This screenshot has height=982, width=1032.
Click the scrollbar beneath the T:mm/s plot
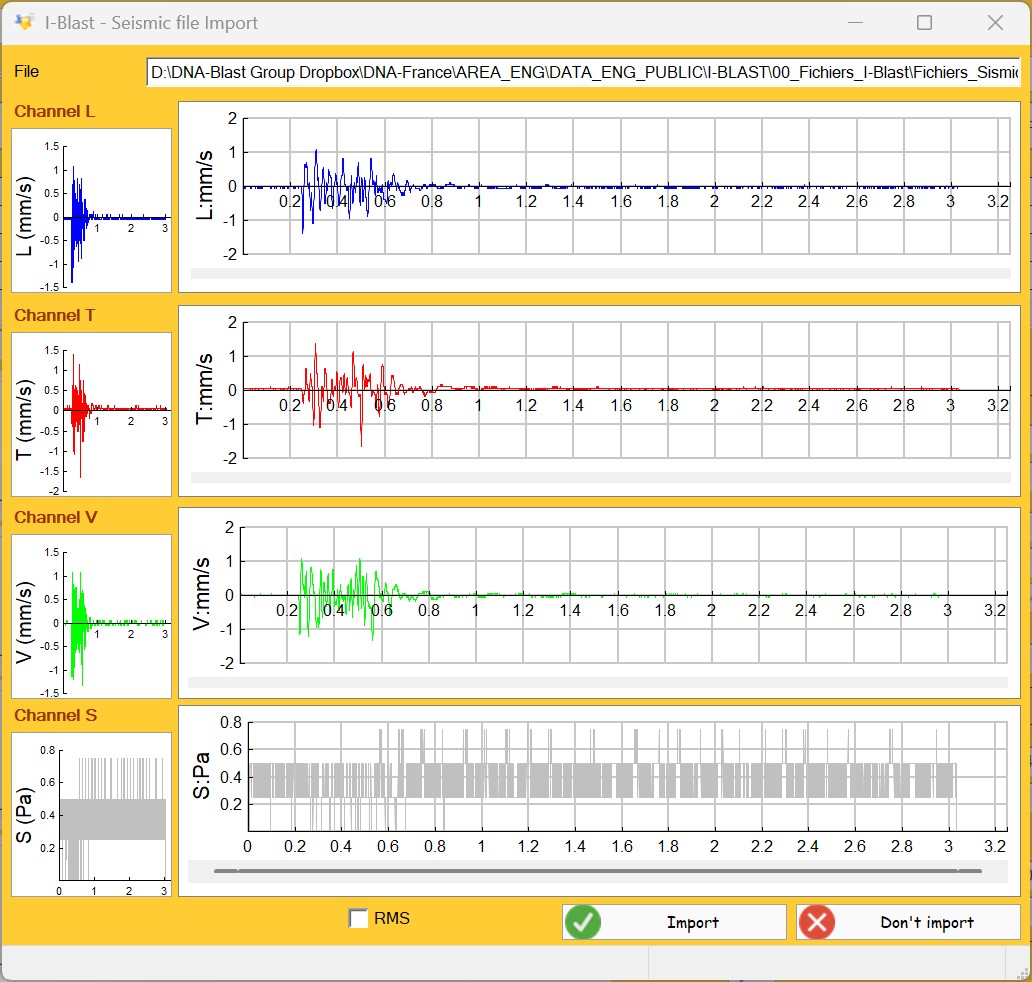point(600,477)
